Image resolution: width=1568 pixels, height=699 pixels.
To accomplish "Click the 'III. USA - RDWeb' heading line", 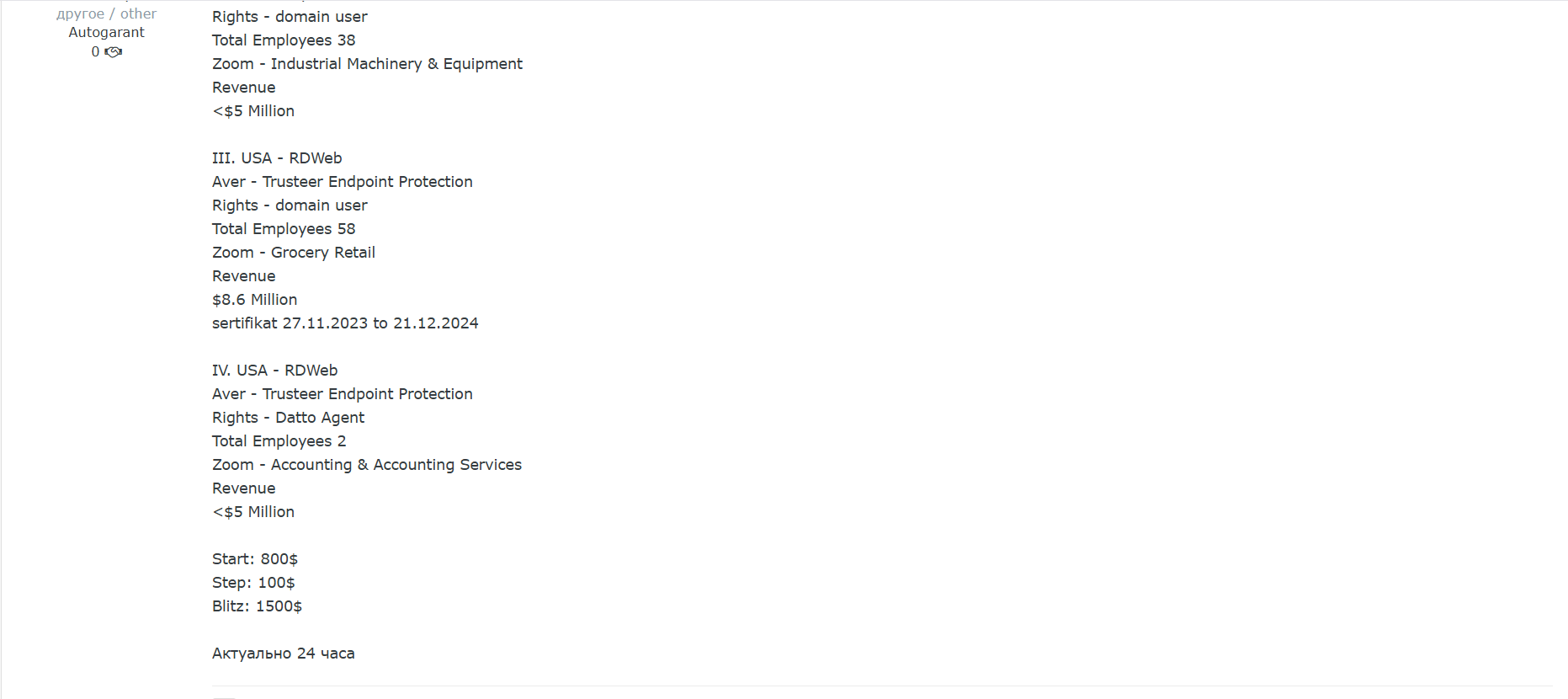I will [277, 158].
